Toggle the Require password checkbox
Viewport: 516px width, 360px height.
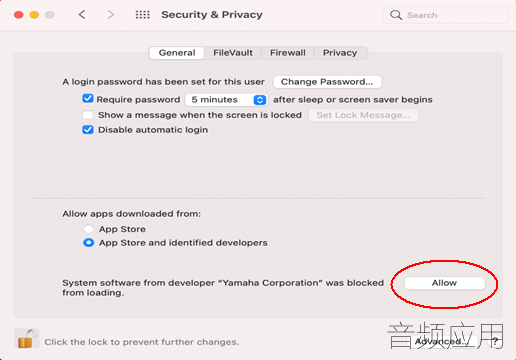click(x=88, y=99)
